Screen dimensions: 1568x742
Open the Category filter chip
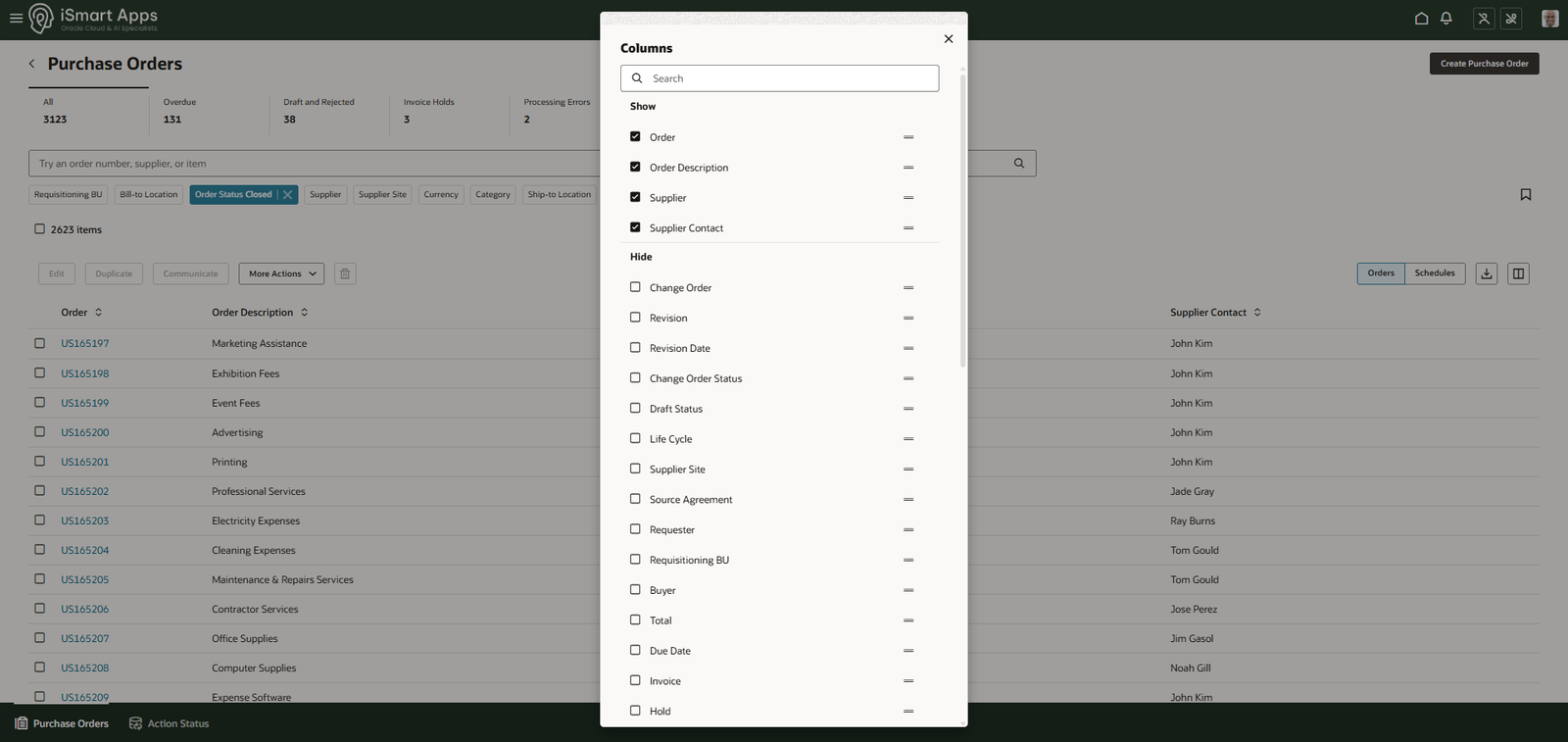coord(493,195)
